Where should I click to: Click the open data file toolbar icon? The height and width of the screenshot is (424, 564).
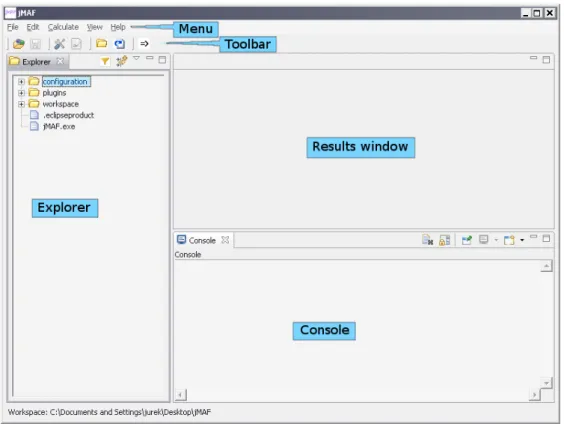[19, 44]
